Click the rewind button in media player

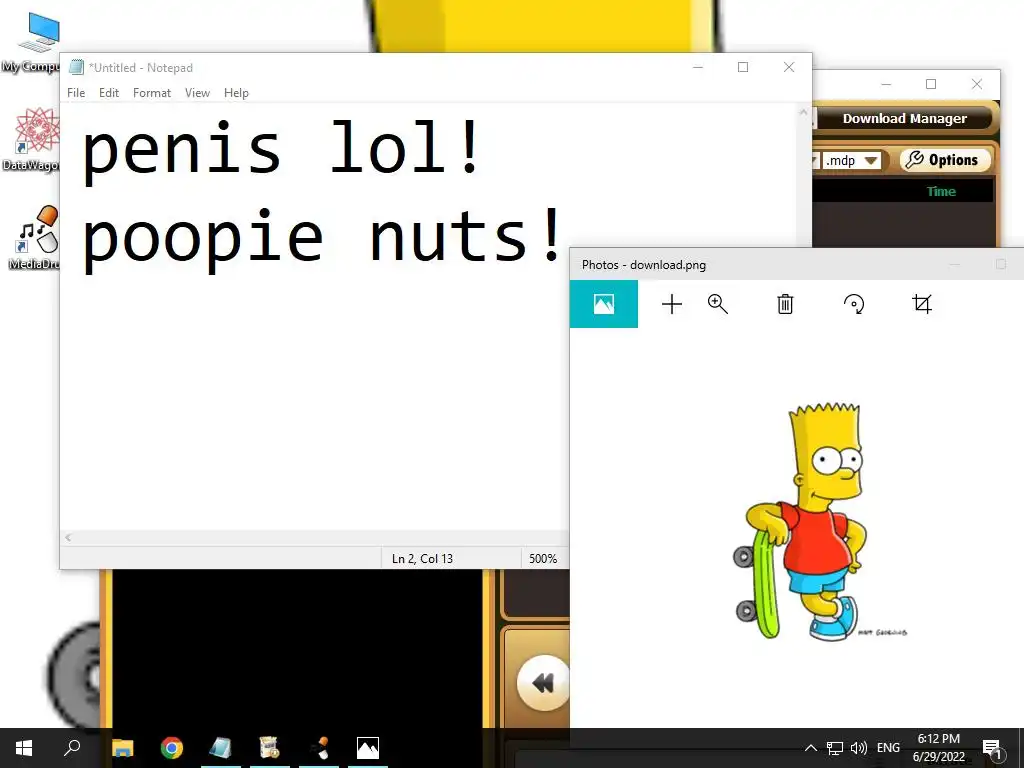point(543,683)
